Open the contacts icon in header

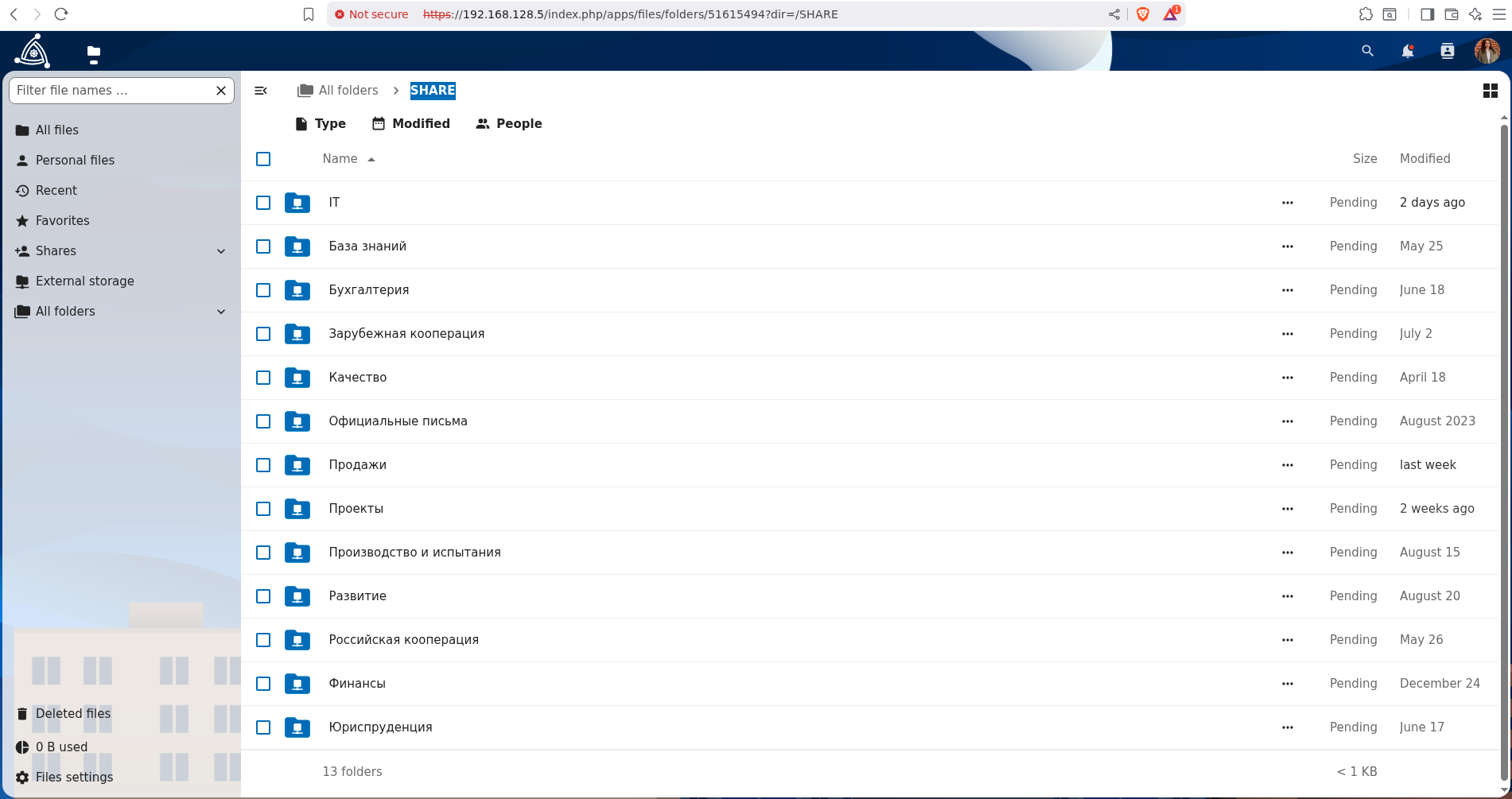pos(1447,52)
